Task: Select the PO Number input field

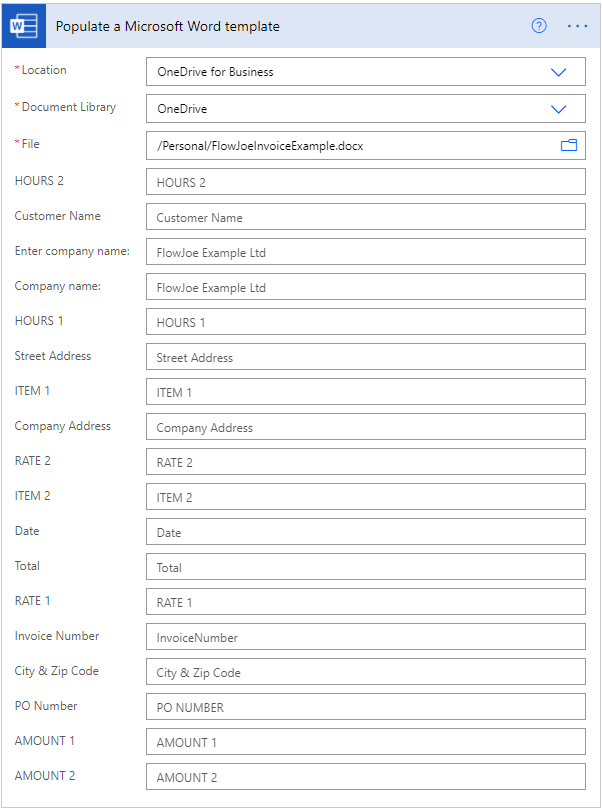Action: click(365, 707)
